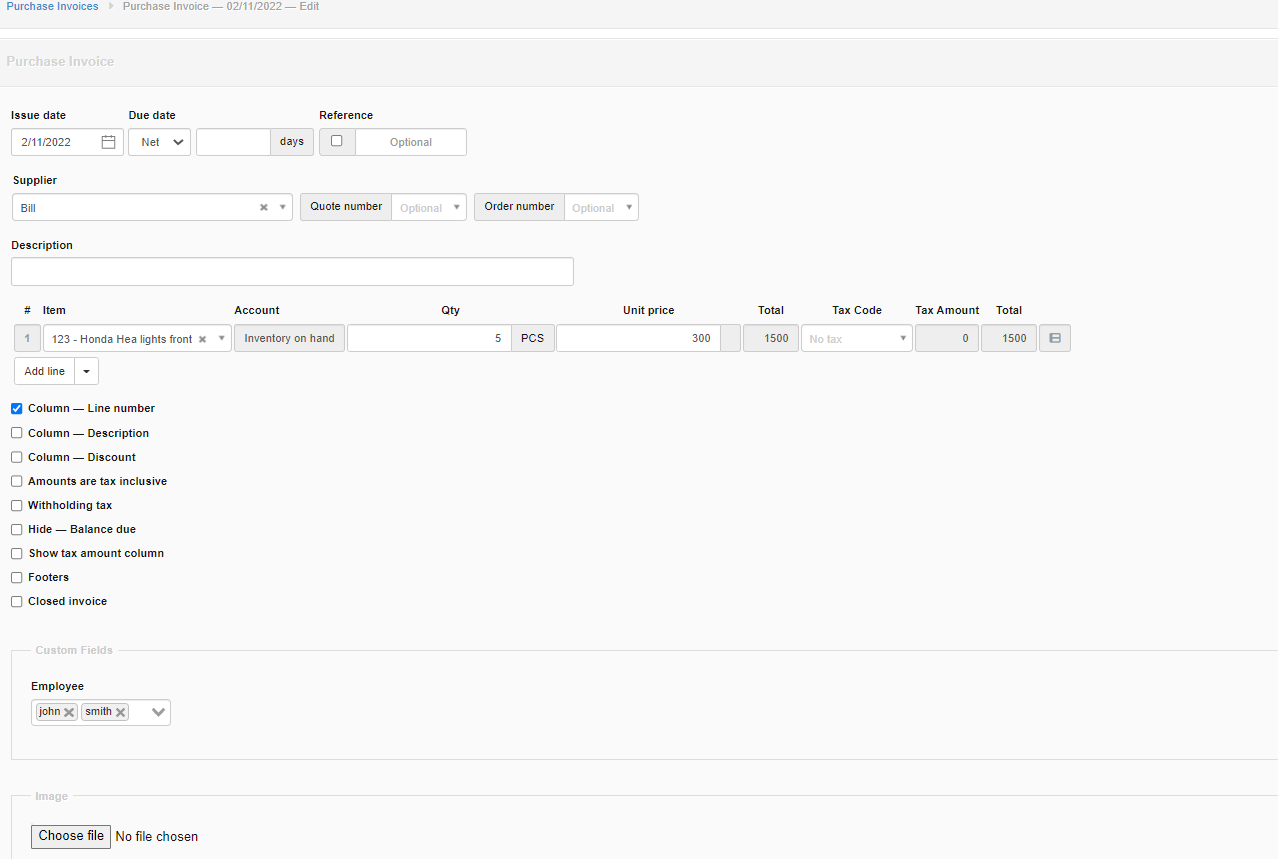Click the line options icon after row total
This screenshot has height=859, width=1278.
click(1054, 338)
